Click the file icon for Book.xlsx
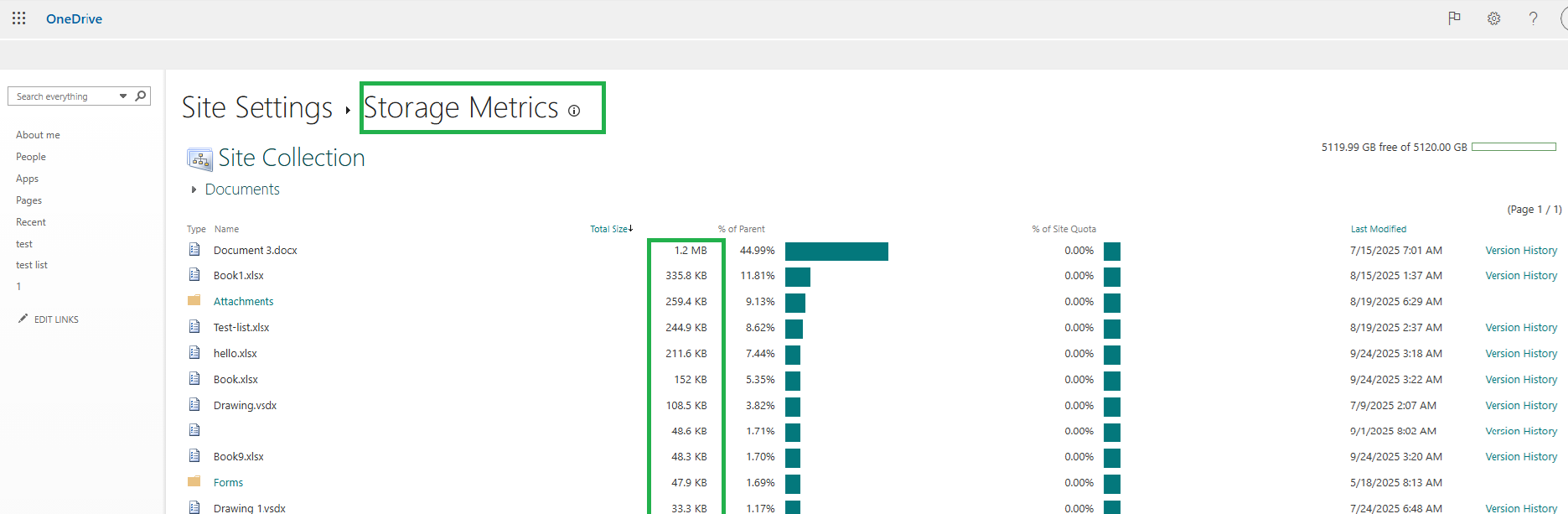The height and width of the screenshot is (514, 1568). [194, 379]
